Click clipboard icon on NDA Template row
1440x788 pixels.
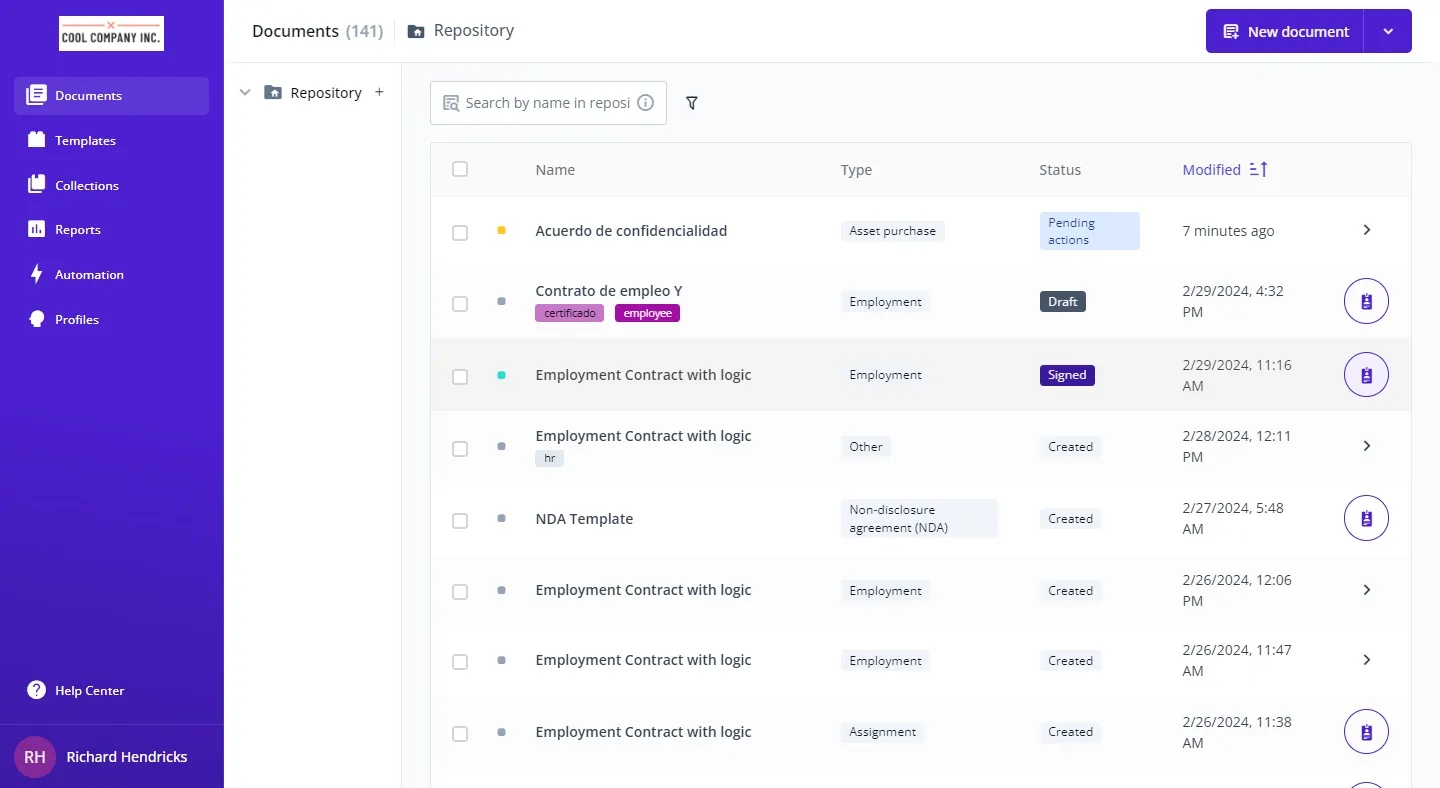coord(1366,519)
